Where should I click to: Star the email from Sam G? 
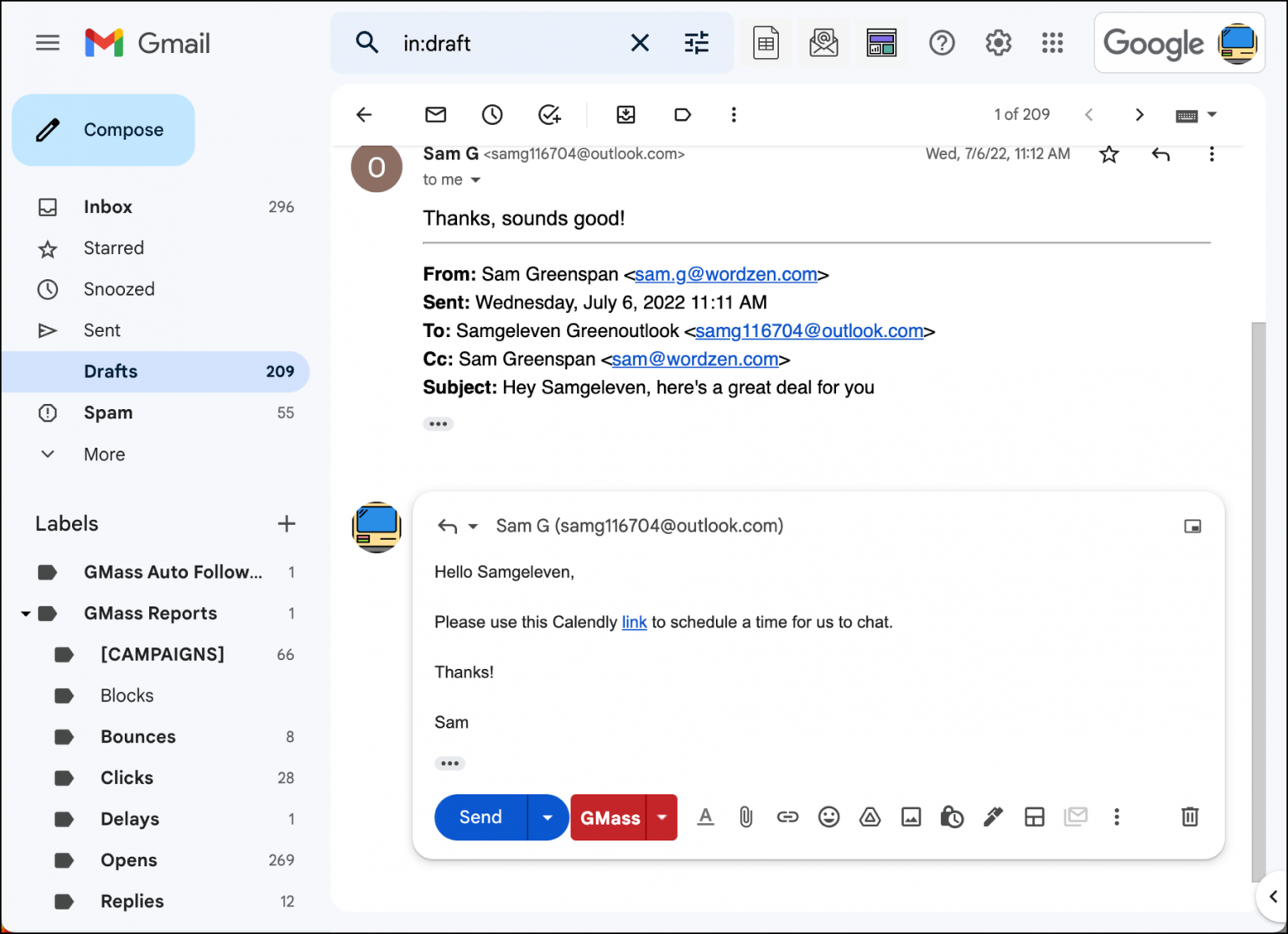[1109, 154]
